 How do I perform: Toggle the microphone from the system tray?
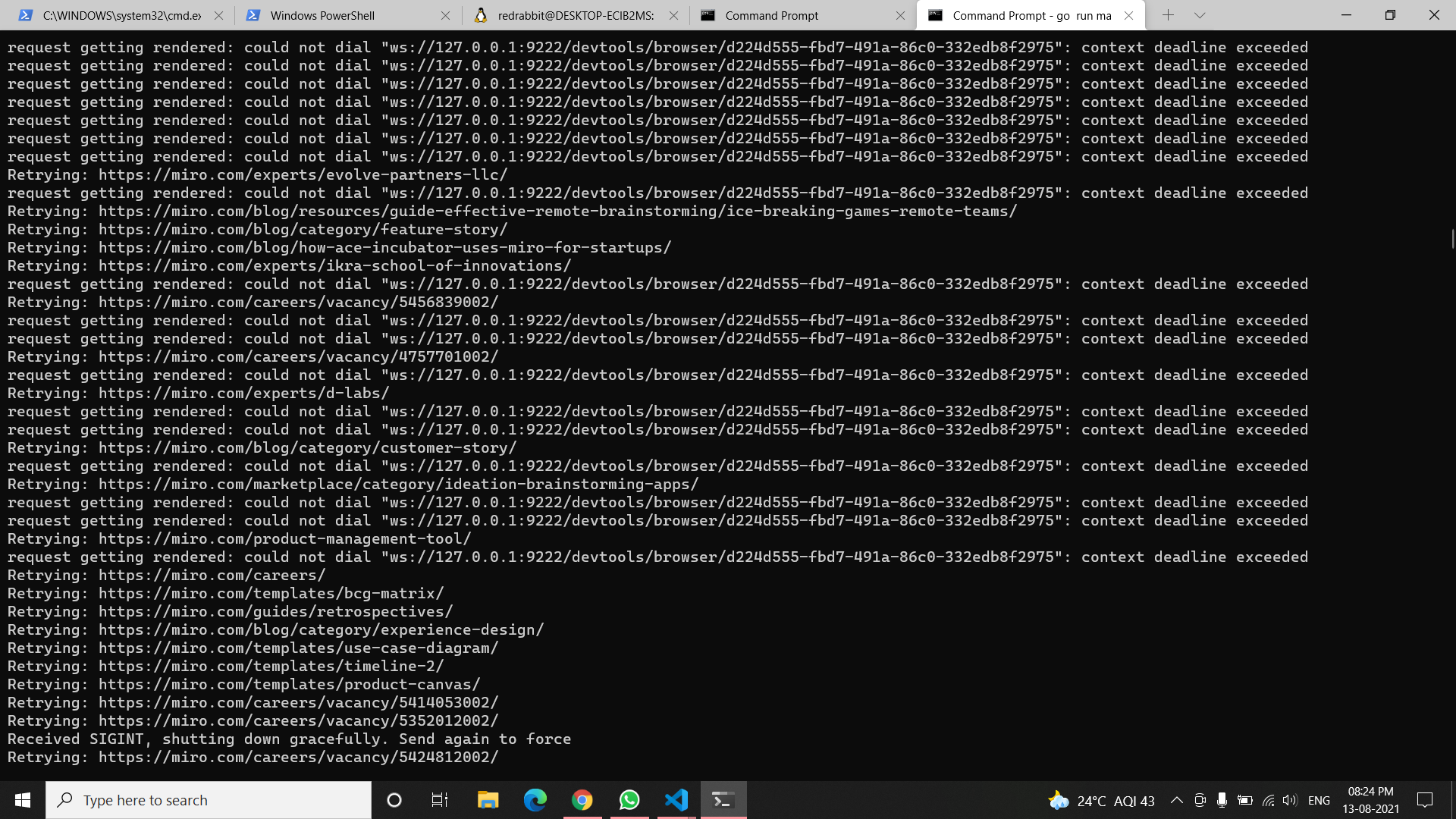[x=1221, y=799]
